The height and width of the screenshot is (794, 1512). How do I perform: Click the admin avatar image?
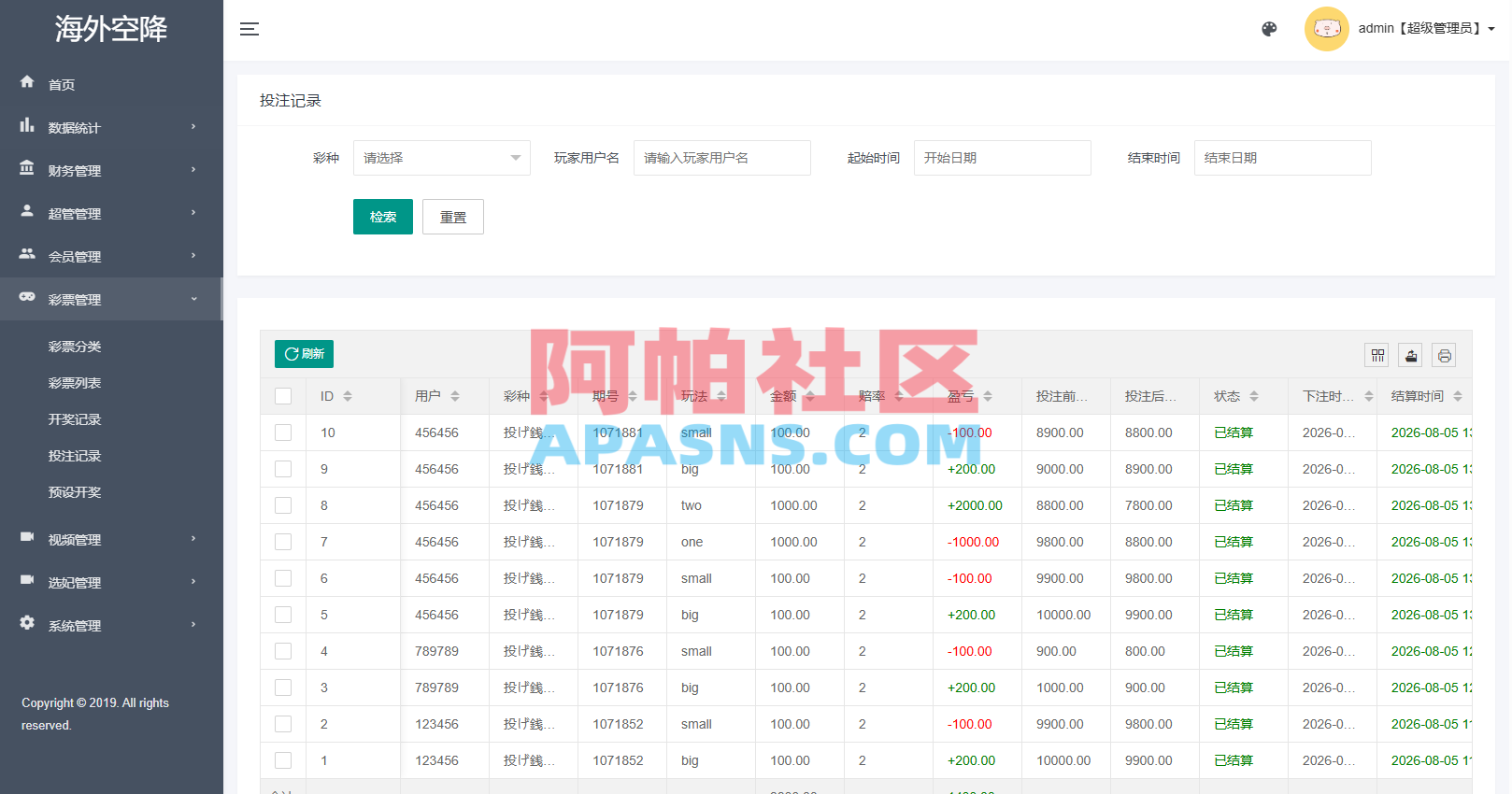point(1327,29)
